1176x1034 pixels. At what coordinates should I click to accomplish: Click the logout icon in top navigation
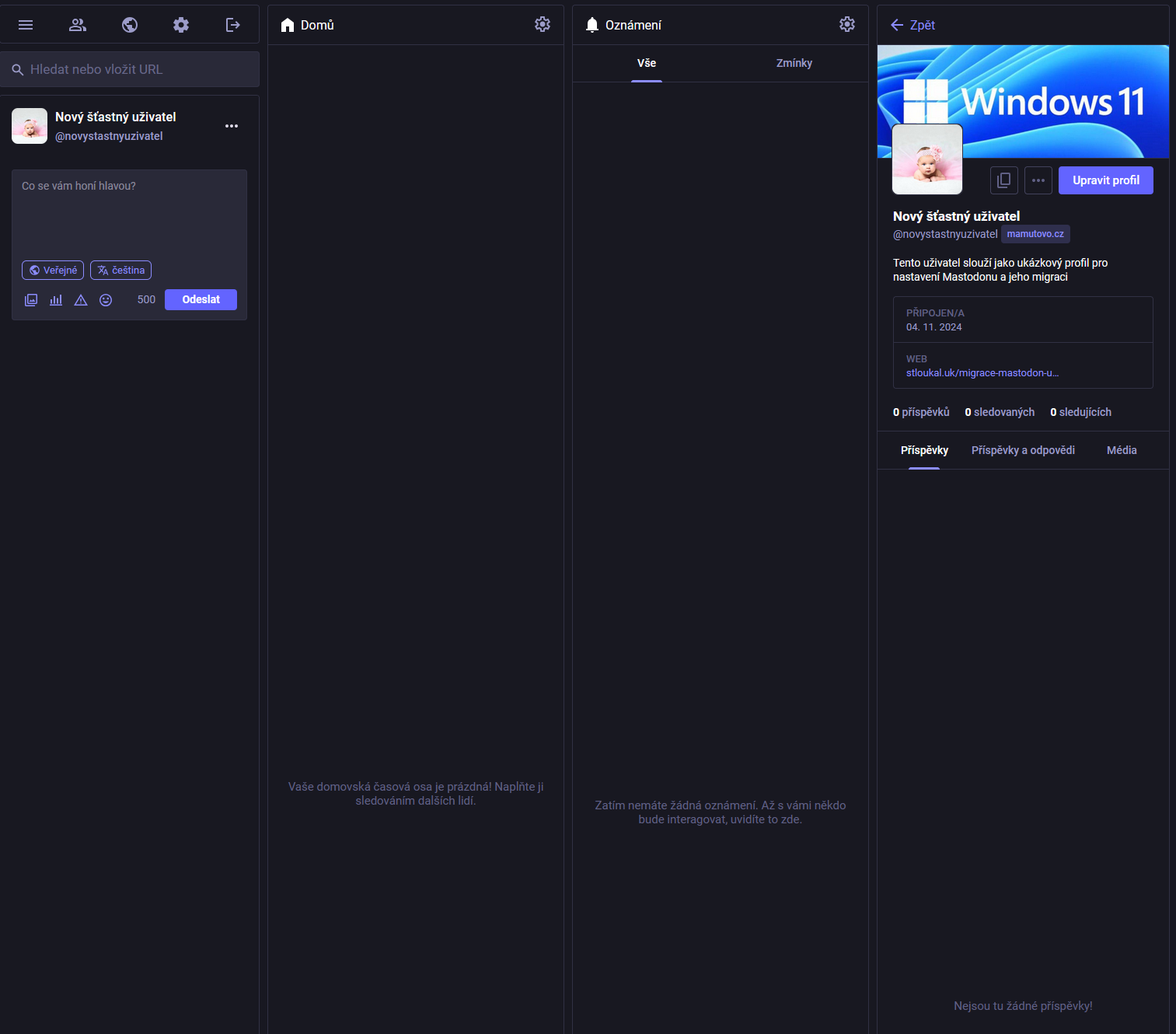click(232, 25)
